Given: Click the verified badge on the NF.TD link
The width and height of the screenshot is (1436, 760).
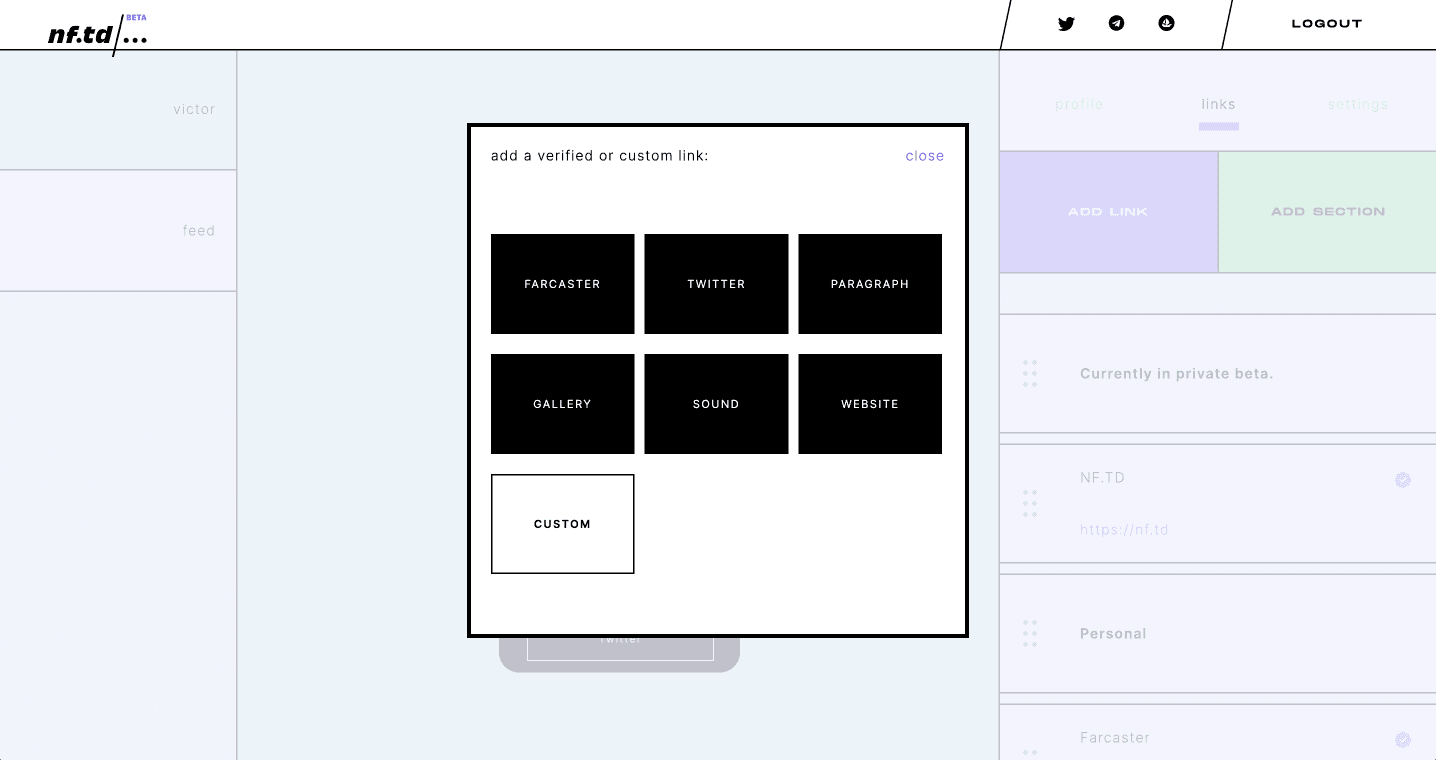Looking at the screenshot, I should [1403, 480].
